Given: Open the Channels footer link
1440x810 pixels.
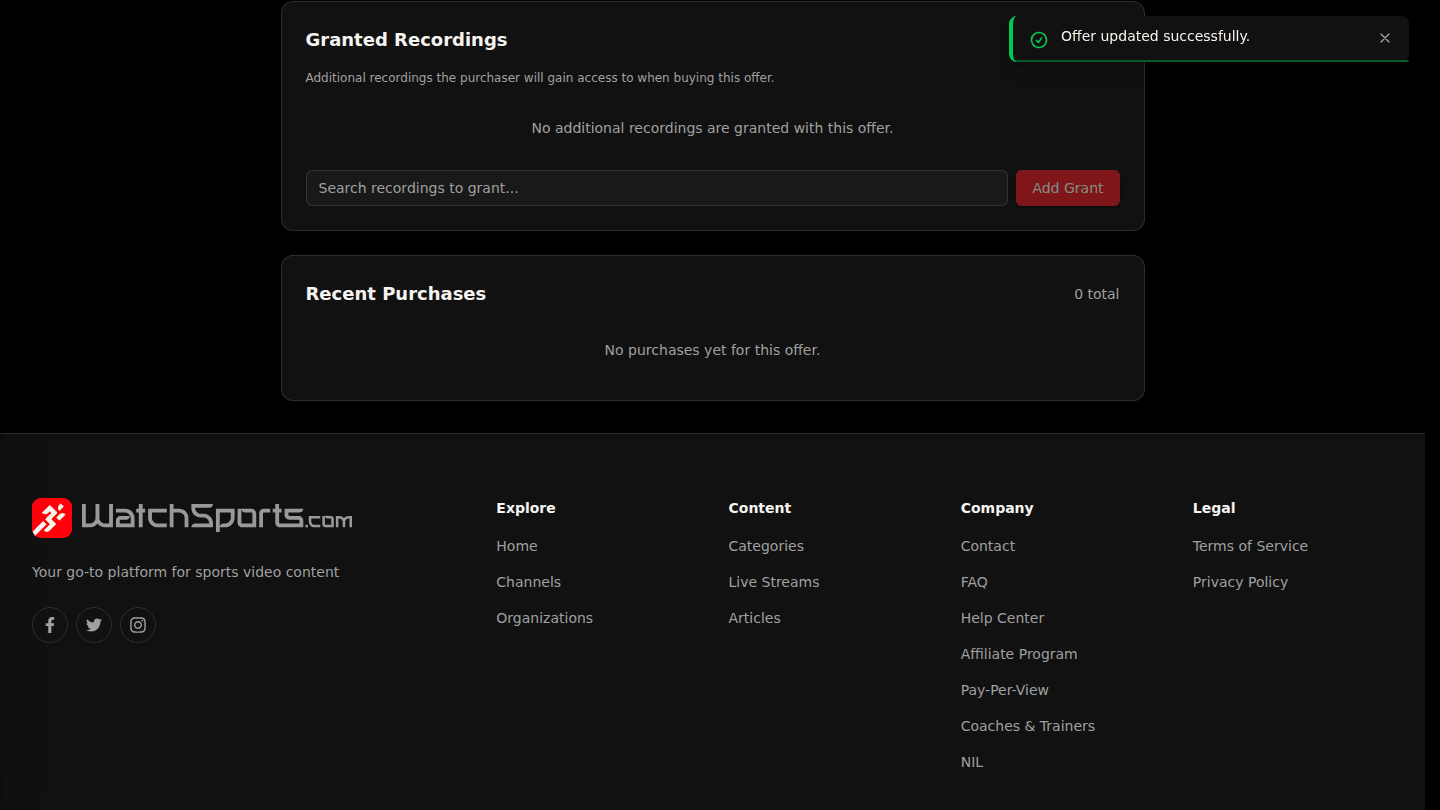Looking at the screenshot, I should pyautogui.click(x=529, y=582).
